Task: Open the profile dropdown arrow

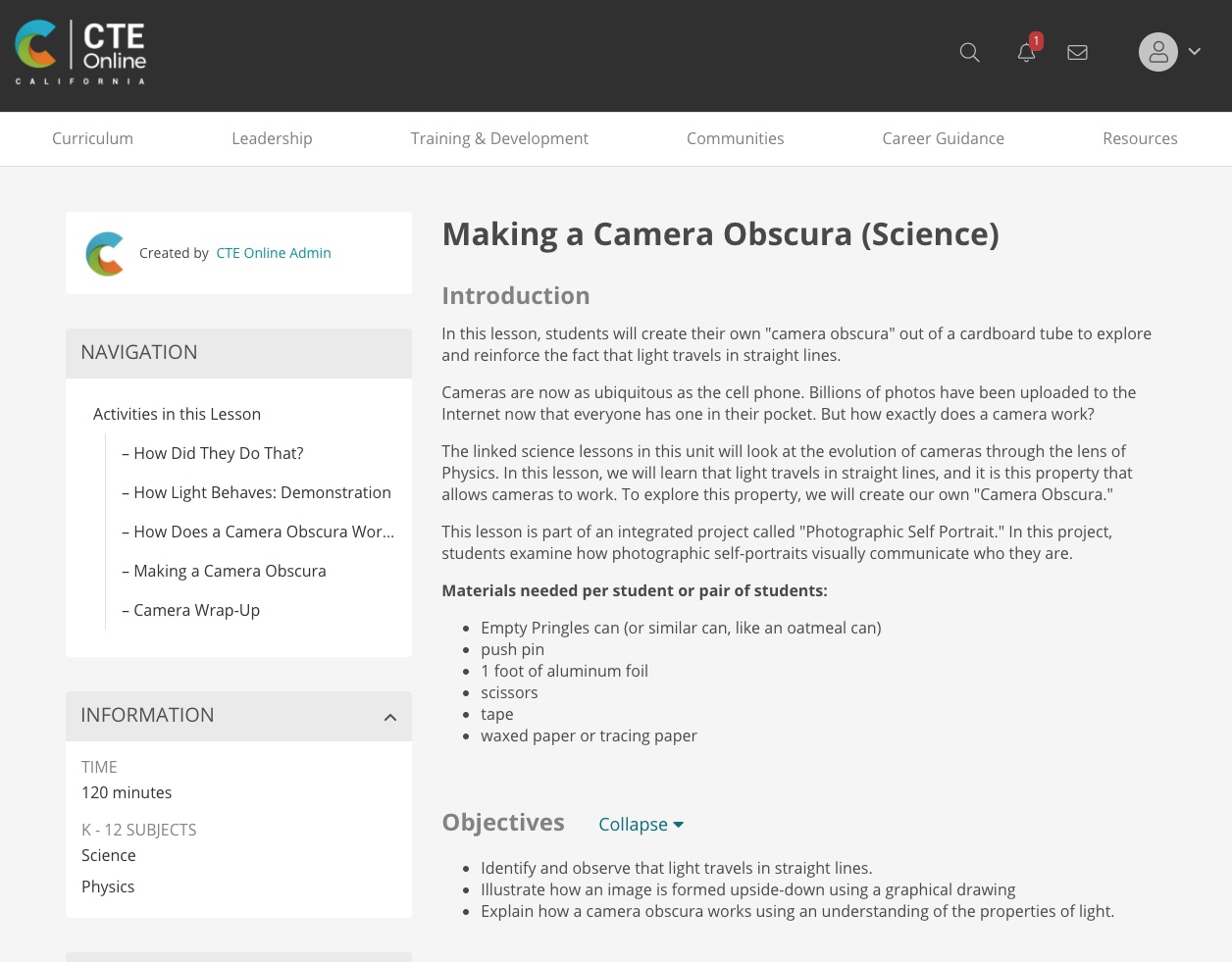Action: point(1194,52)
